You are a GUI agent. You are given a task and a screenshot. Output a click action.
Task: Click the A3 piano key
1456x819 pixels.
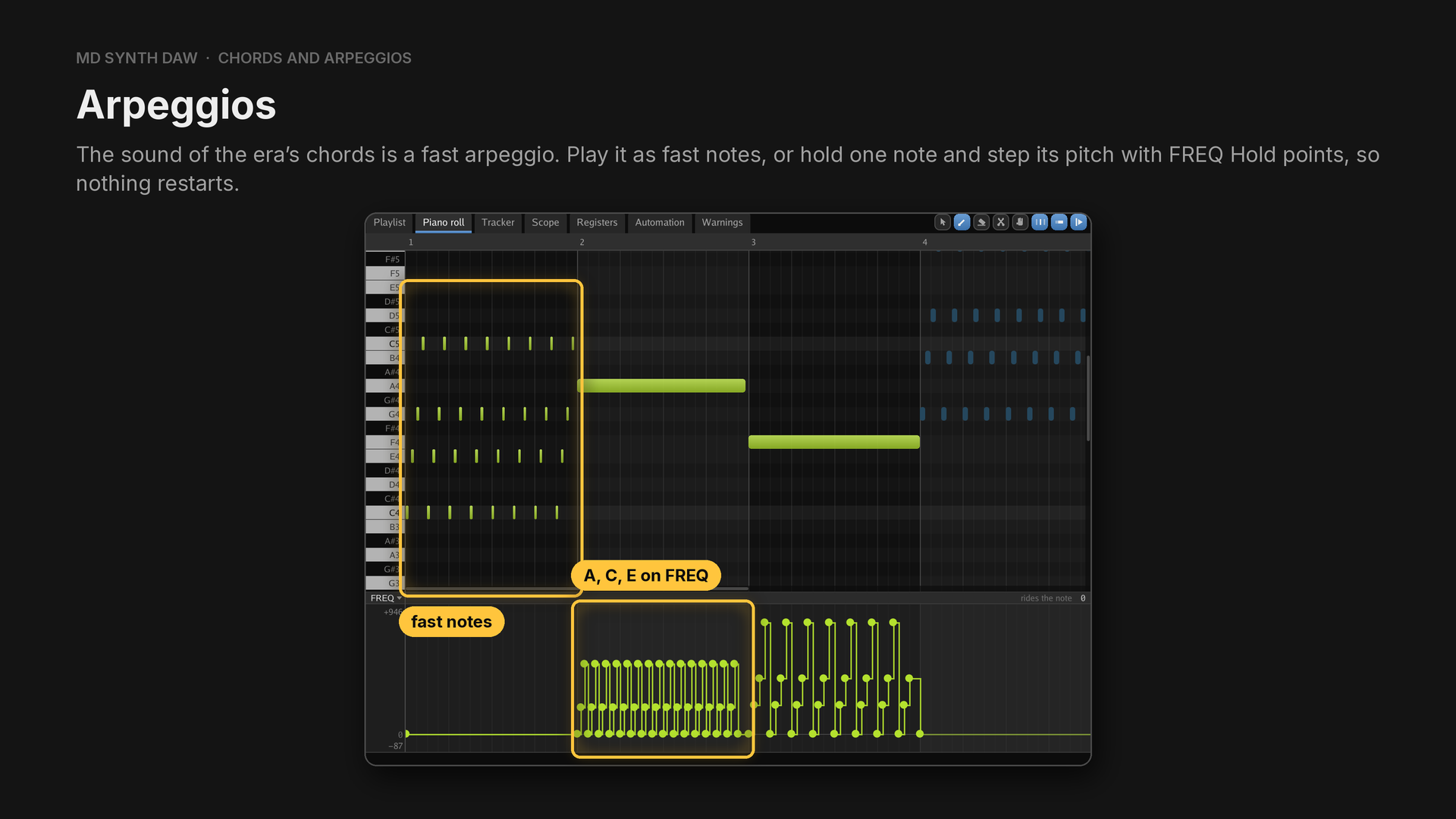point(385,555)
